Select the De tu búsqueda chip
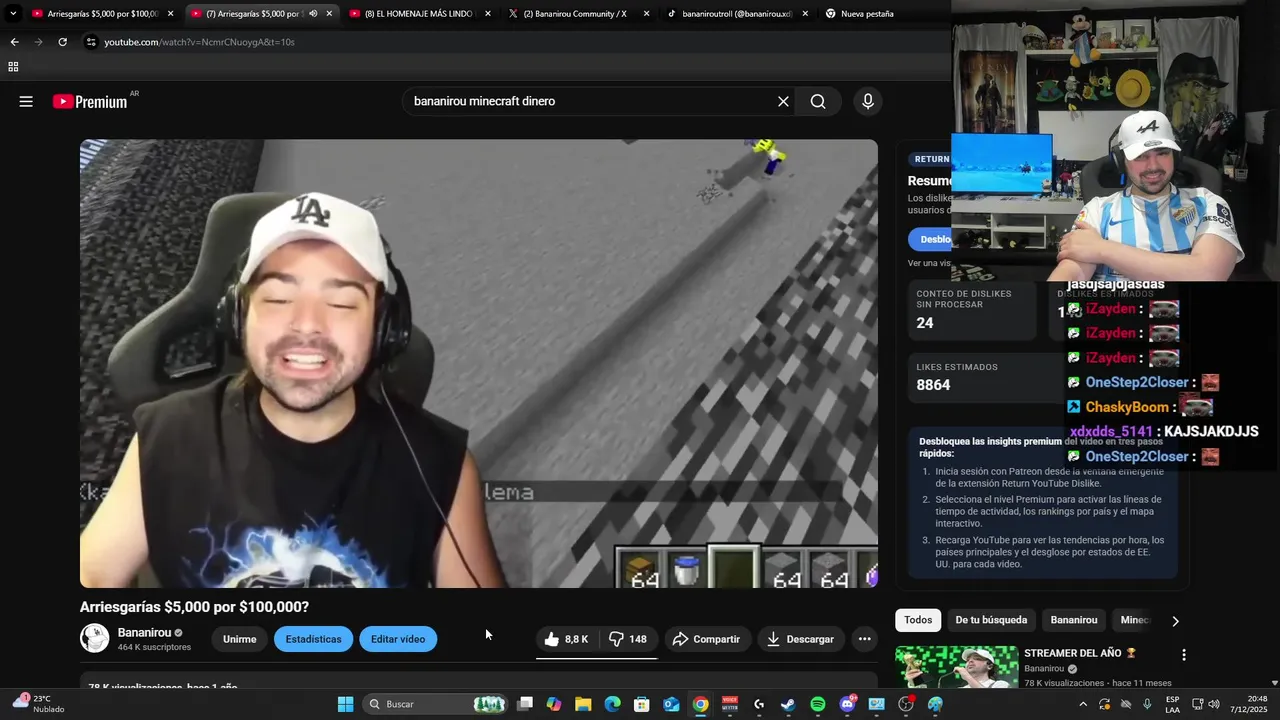The image size is (1280, 720). [x=991, y=620]
